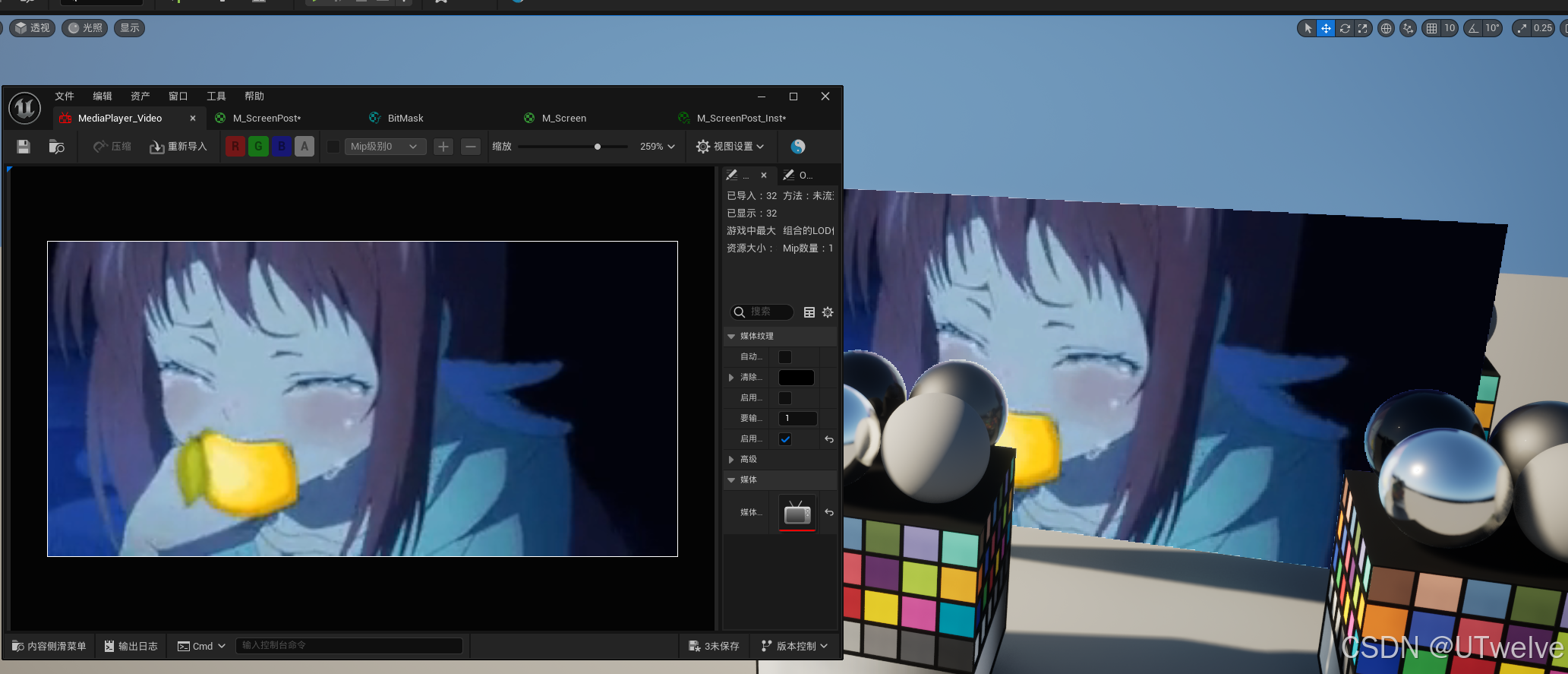Image resolution: width=1568 pixels, height=674 pixels.
Task: Open the 版本控制 source control menu
Action: (x=794, y=646)
